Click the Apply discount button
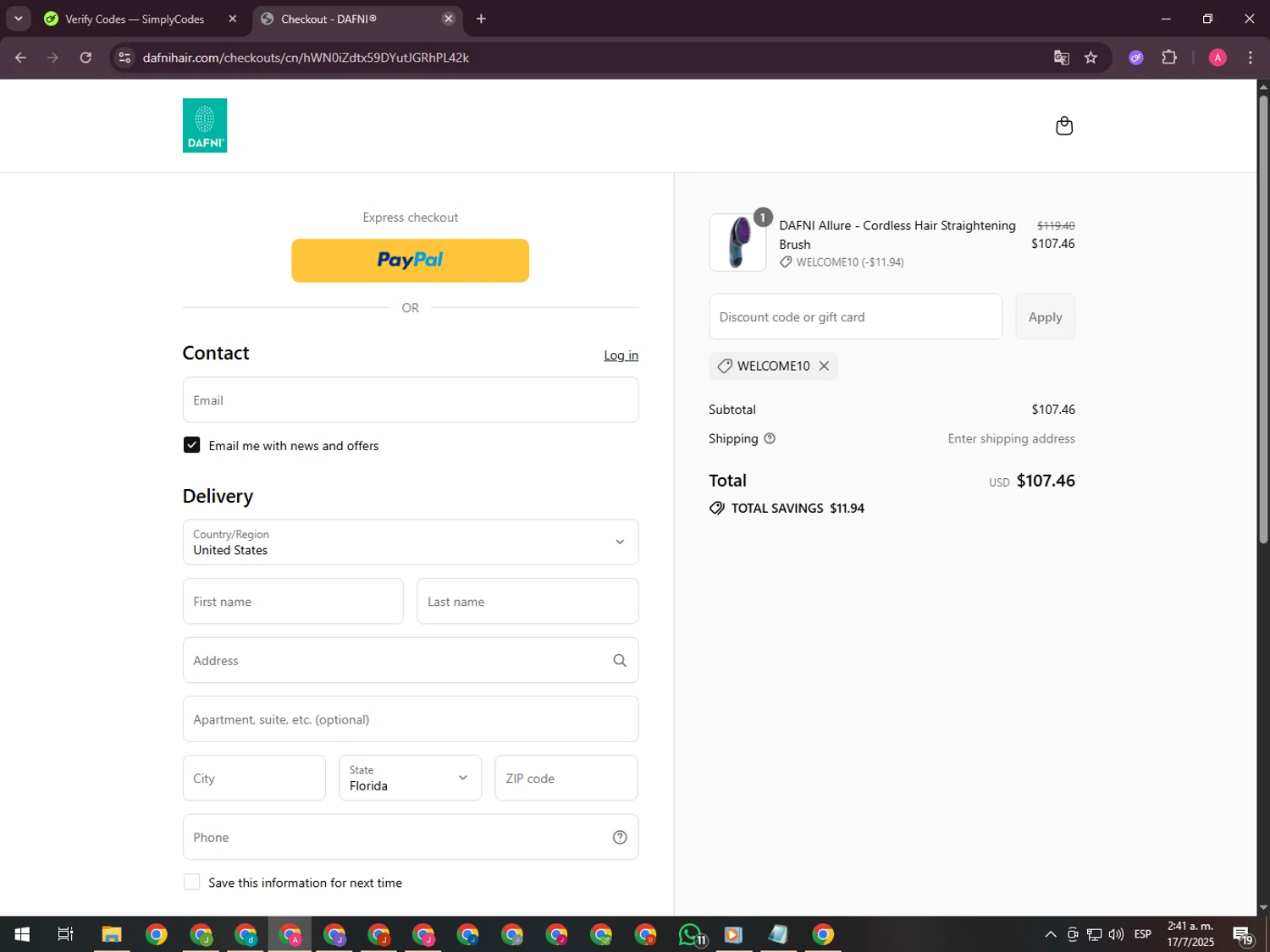 [1045, 316]
